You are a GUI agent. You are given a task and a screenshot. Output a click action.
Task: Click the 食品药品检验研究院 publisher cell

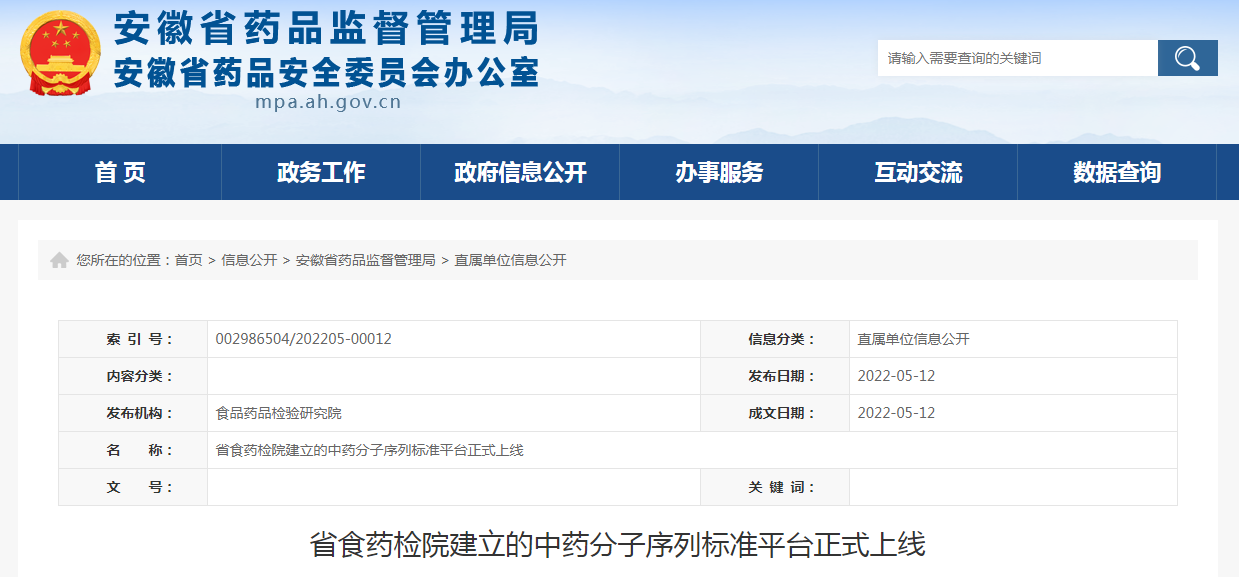tap(454, 413)
